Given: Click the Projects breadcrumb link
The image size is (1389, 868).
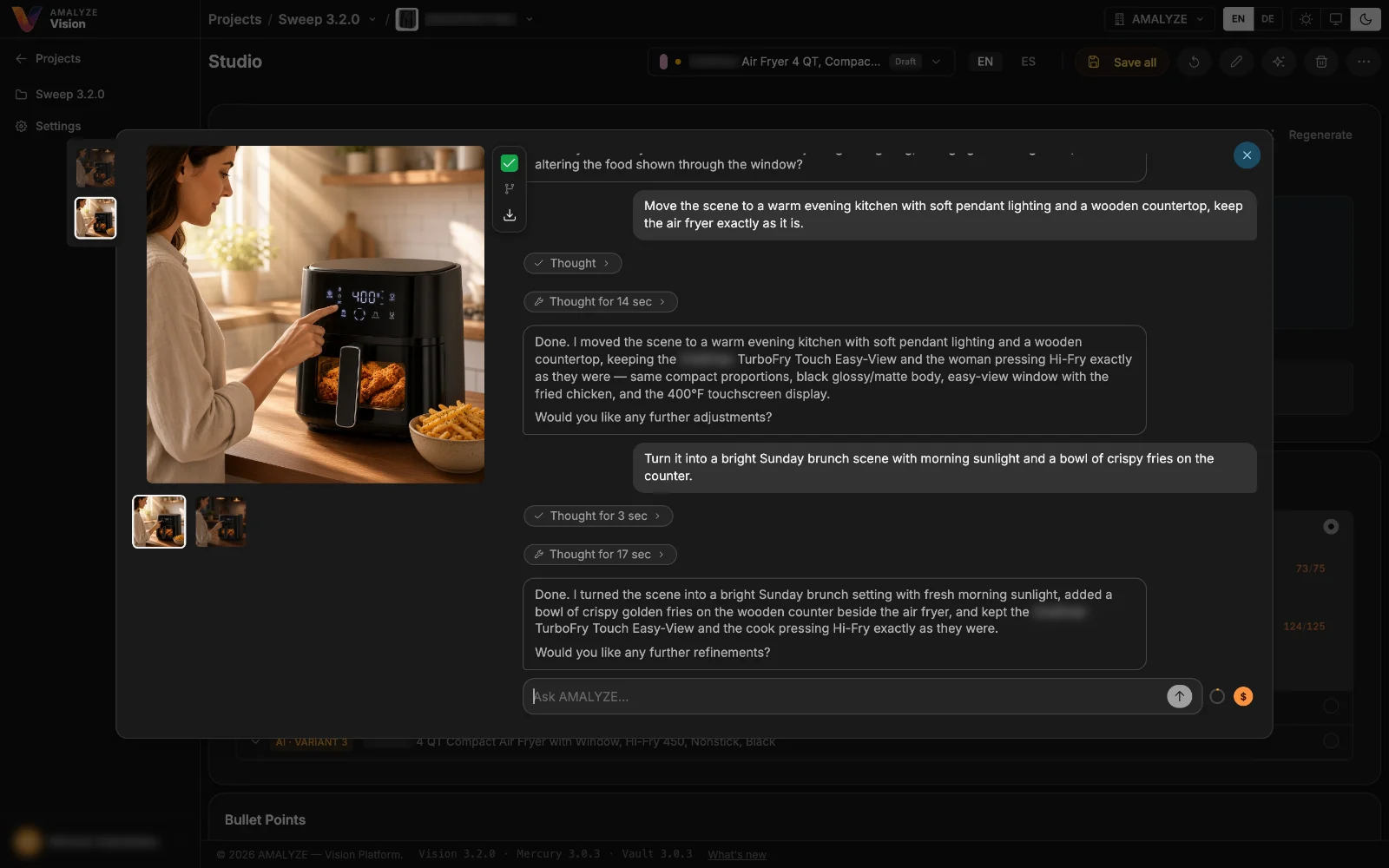Looking at the screenshot, I should coord(234,19).
